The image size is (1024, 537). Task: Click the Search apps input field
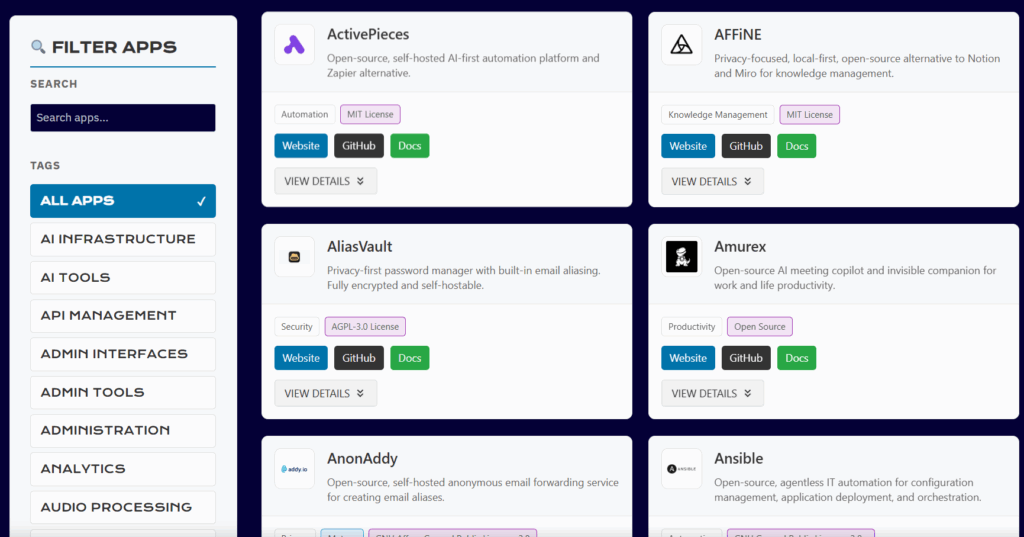[122, 118]
